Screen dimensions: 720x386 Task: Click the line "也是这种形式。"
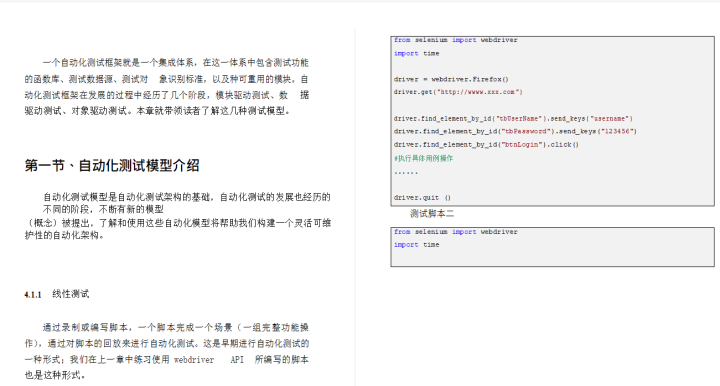click(55, 375)
